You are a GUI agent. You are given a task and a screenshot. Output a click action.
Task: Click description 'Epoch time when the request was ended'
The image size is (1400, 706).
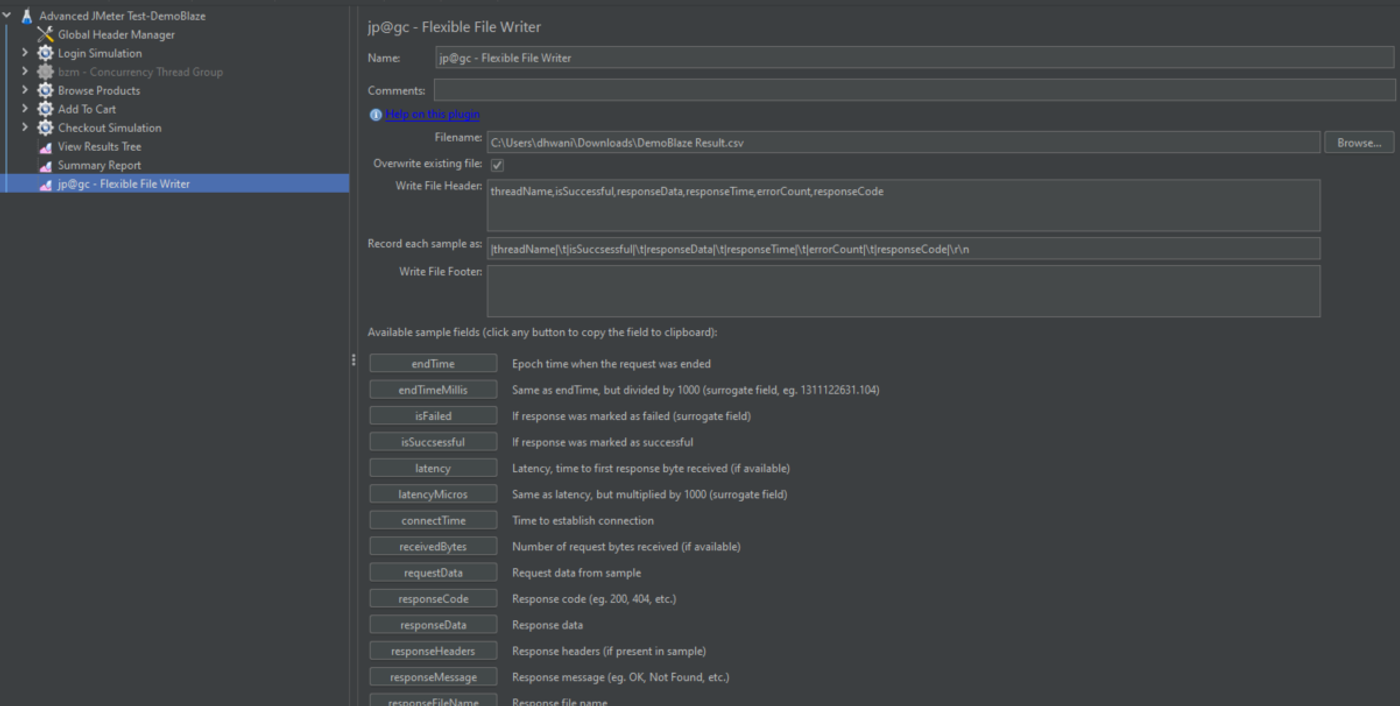pyautogui.click(x=611, y=364)
